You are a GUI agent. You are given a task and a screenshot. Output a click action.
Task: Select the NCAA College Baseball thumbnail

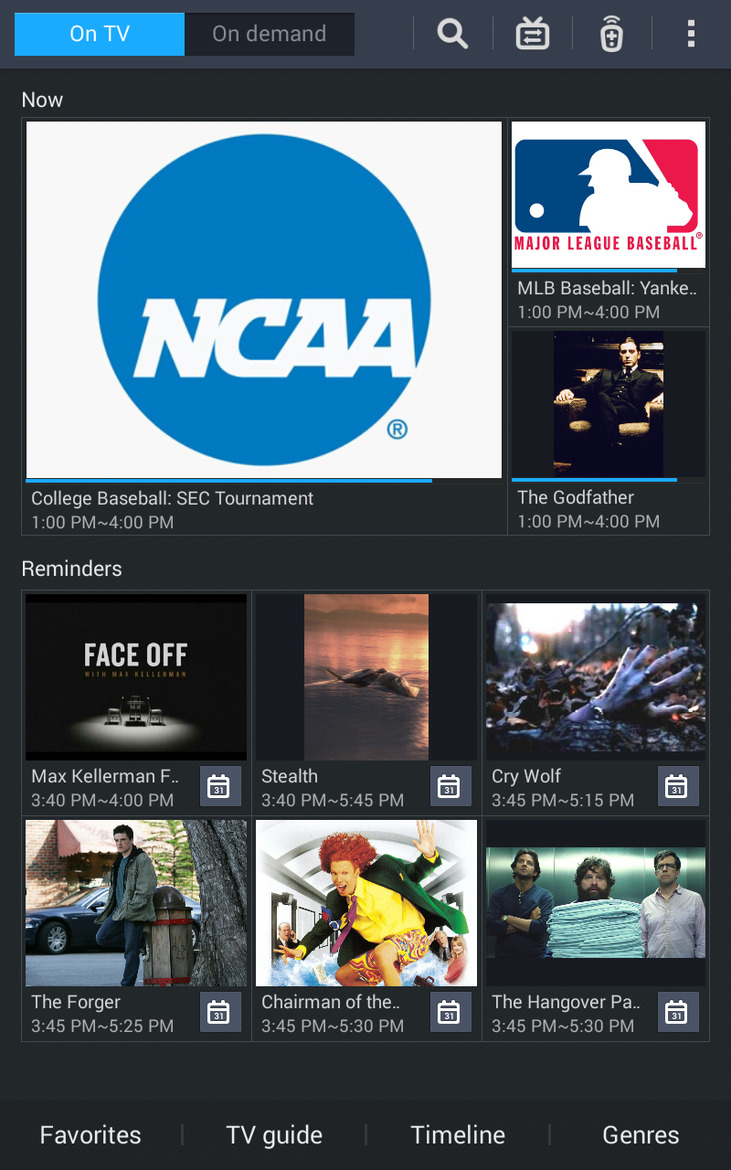264,300
